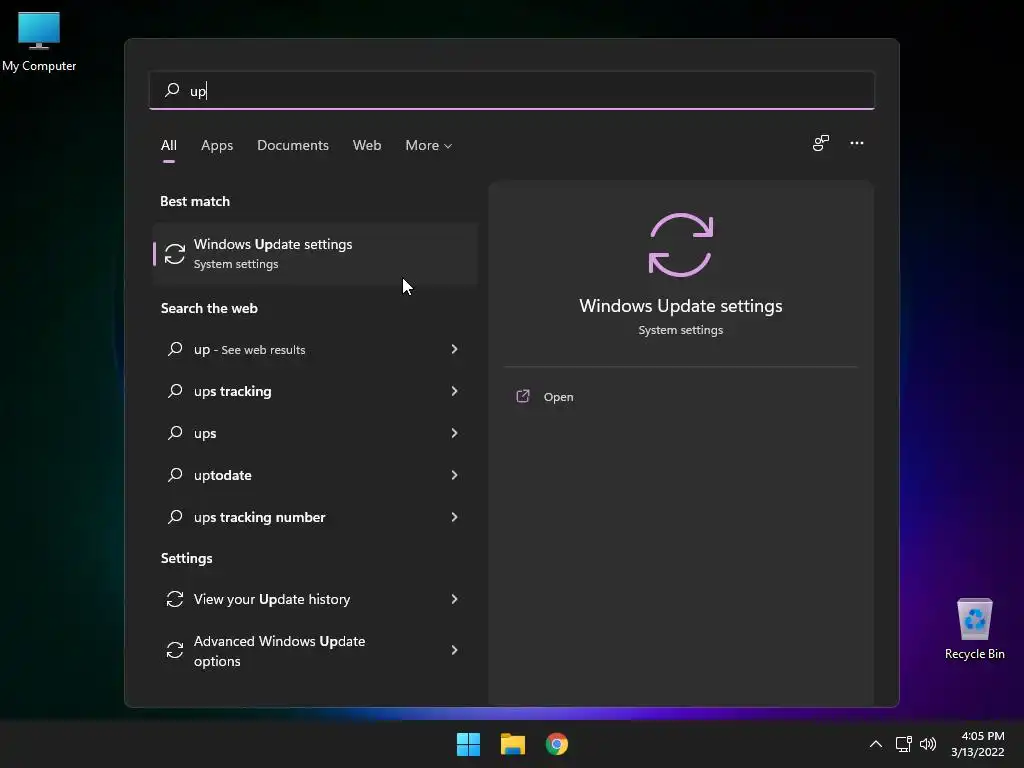Expand chevron for Advanced Windows Update options
This screenshot has width=1024, height=768.
pyautogui.click(x=455, y=650)
